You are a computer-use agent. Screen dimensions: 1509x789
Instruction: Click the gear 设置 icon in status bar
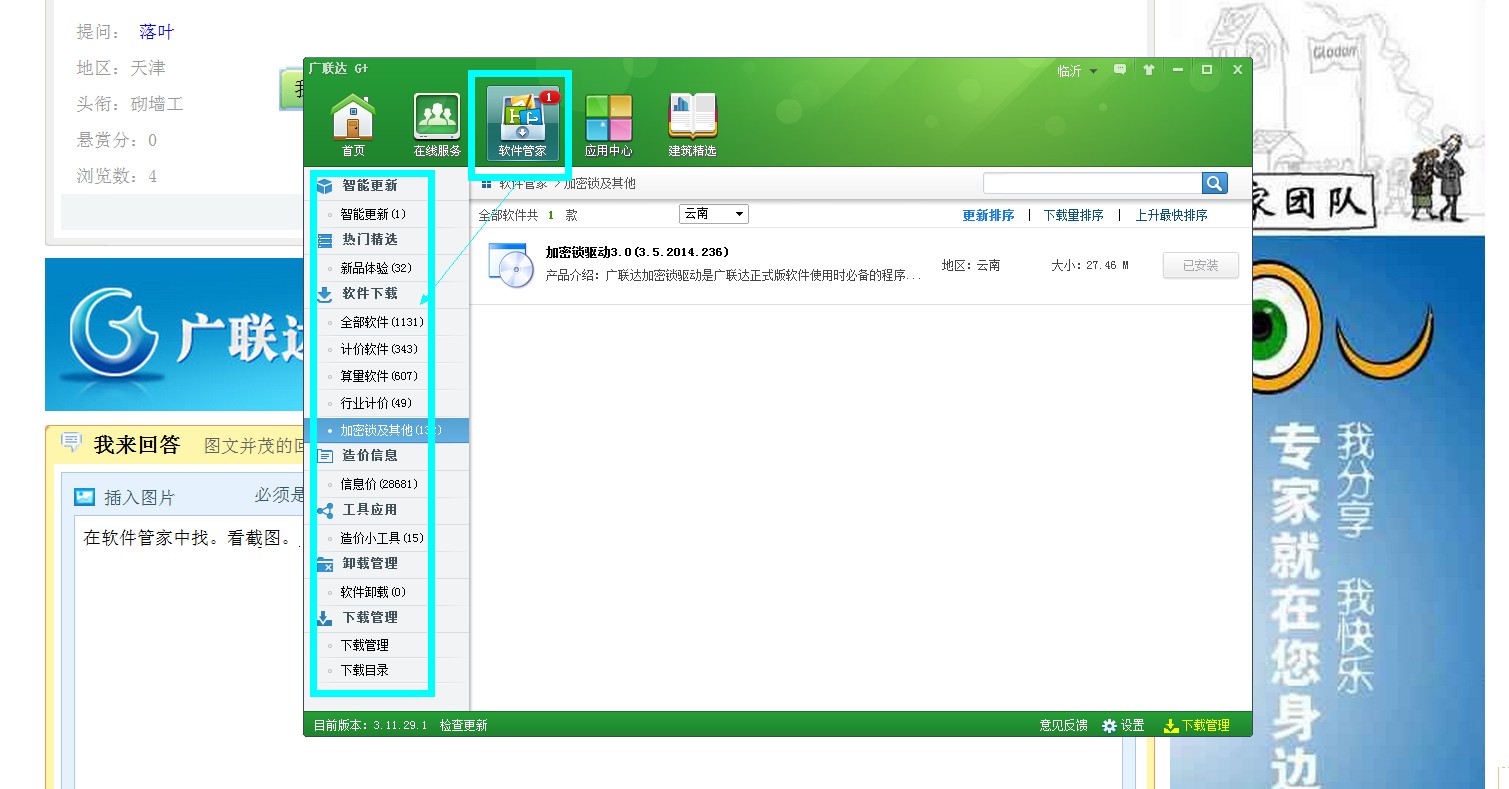[x=1109, y=726]
